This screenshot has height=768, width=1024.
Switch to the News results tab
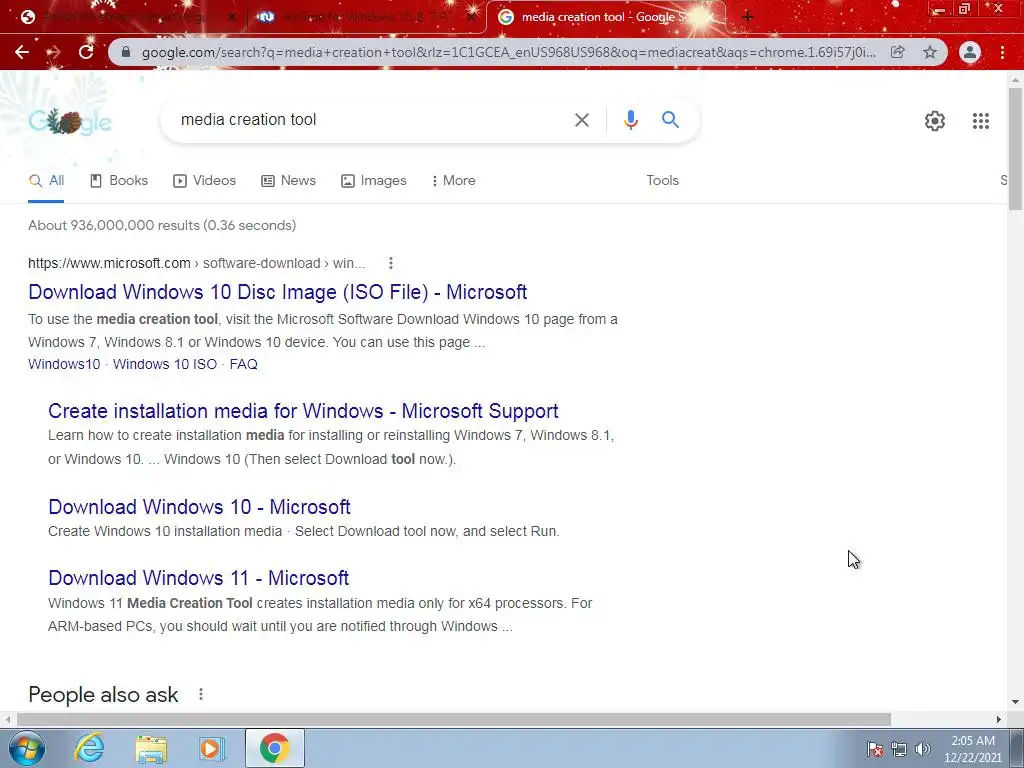(x=289, y=181)
